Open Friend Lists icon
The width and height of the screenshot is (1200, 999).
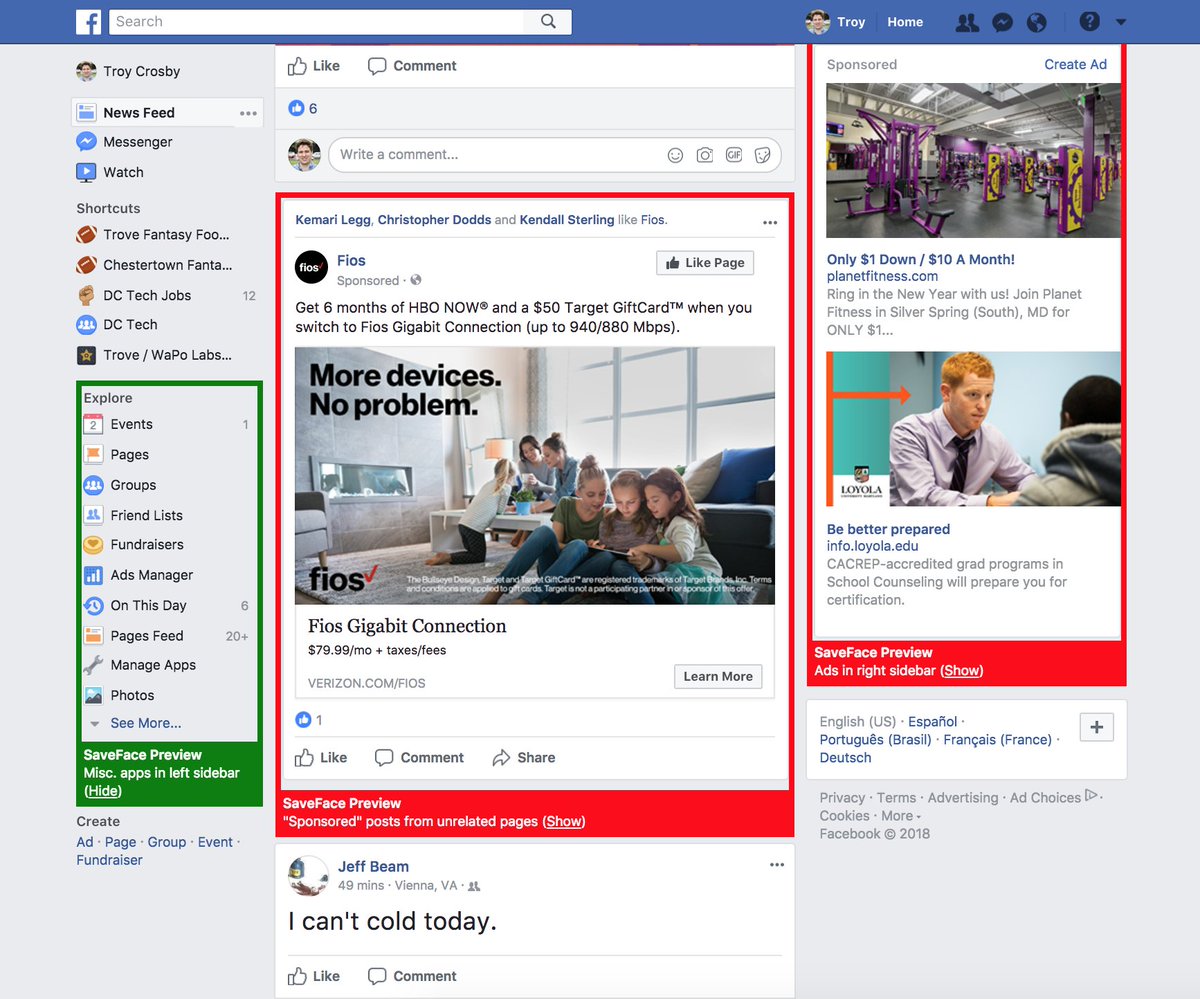coord(93,515)
